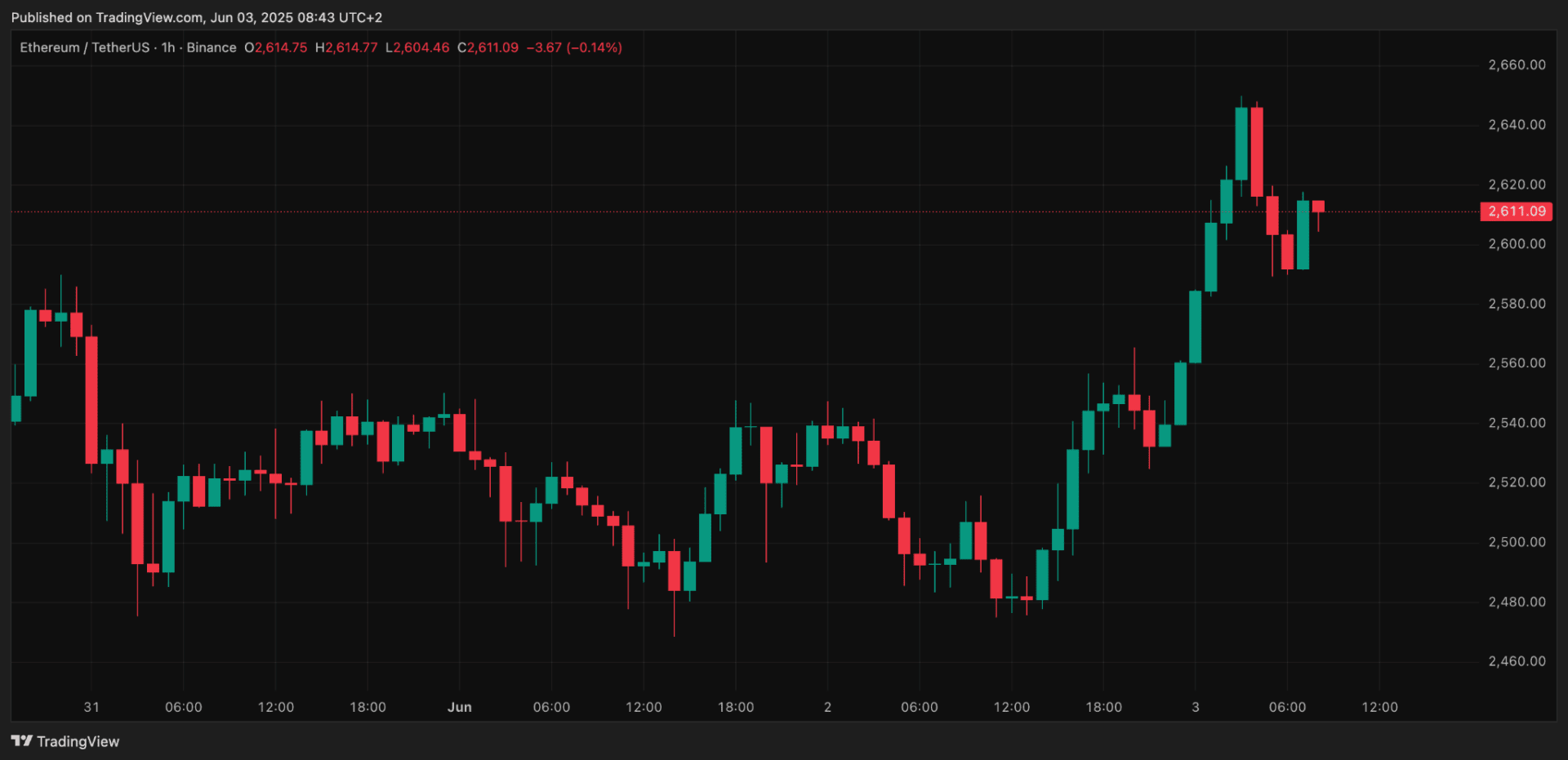Click the low value L2,604.46

click(417, 47)
